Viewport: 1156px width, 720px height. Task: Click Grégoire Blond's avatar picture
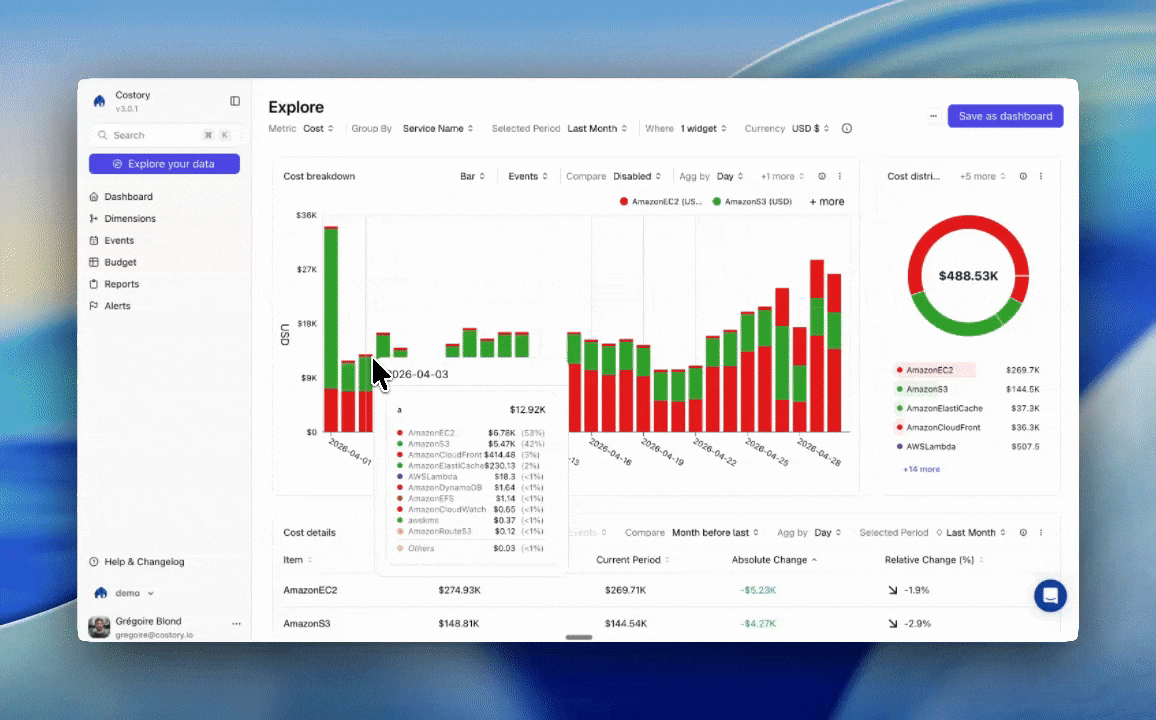(x=100, y=626)
